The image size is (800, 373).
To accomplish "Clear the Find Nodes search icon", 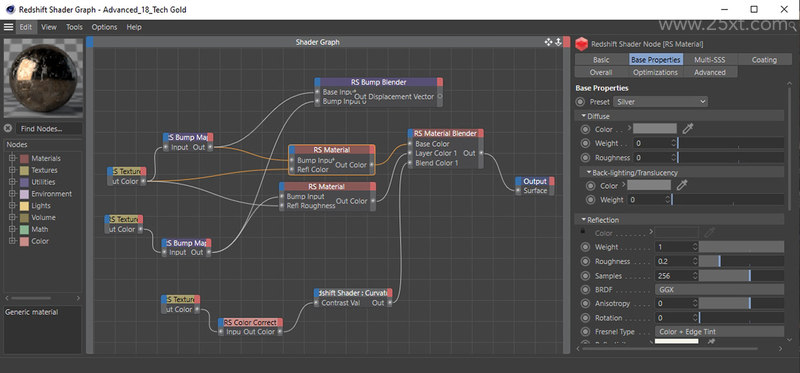I will (x=8, y=129).
